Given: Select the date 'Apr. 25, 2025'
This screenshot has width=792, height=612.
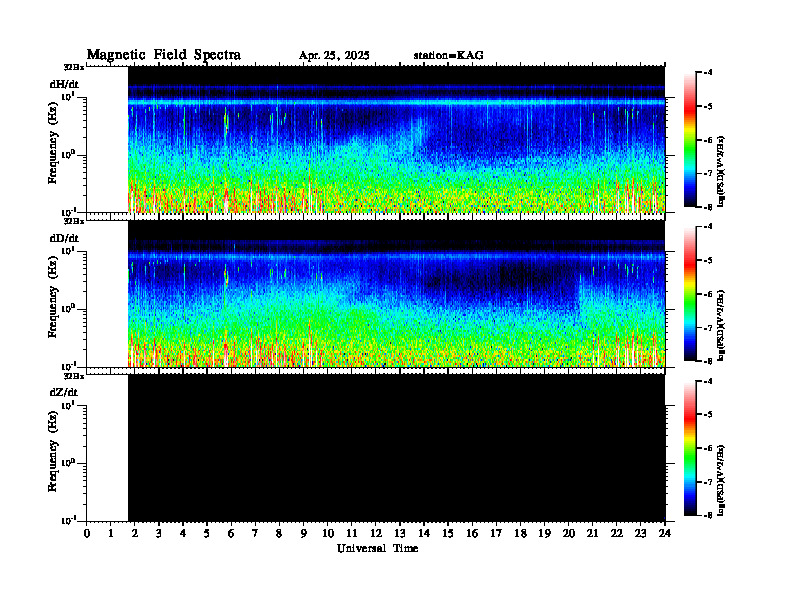Looking at the screenshot, I should tap(334, 56).
